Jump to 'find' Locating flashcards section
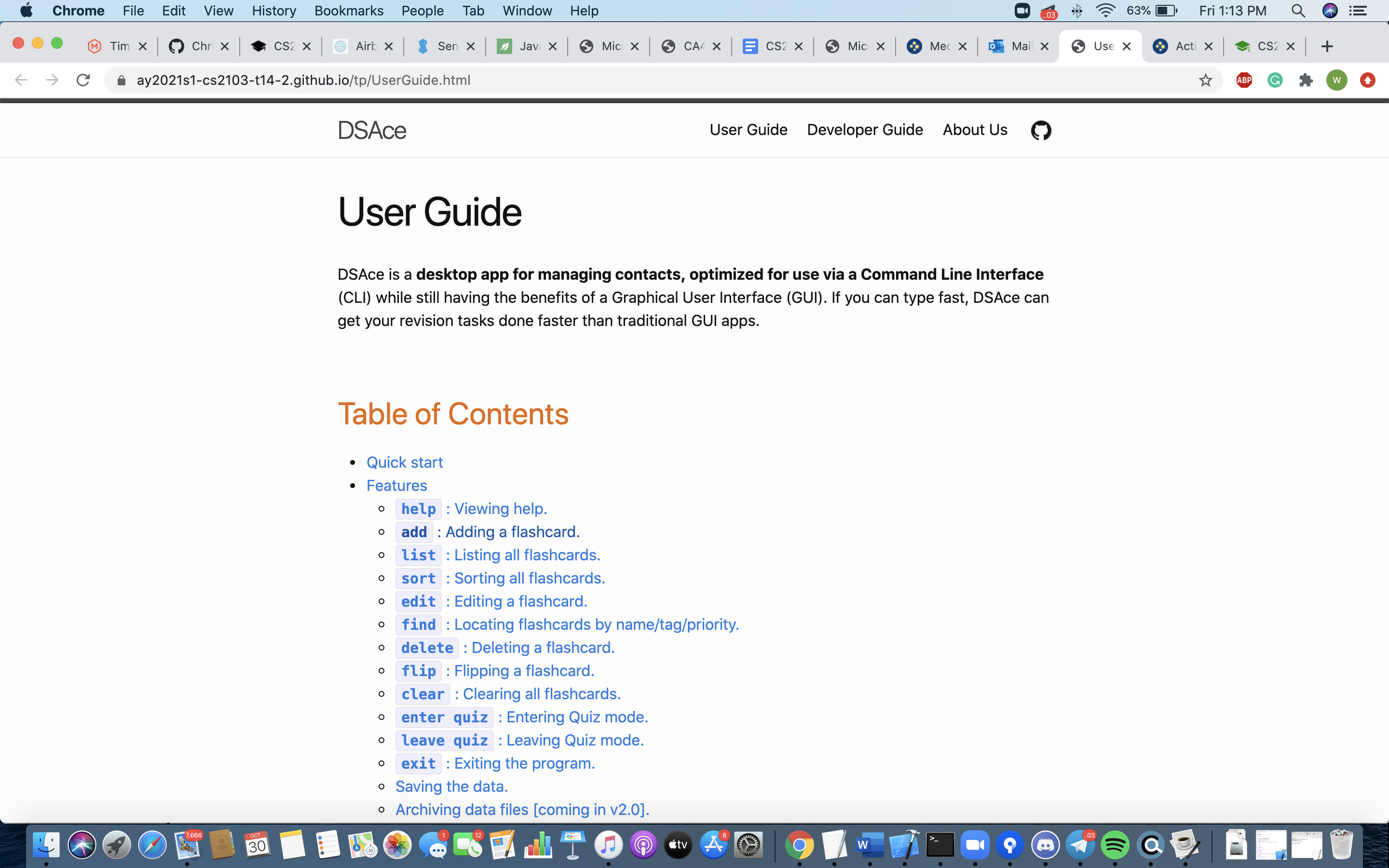Screen dimensions: 1389x868 [595, 624]
